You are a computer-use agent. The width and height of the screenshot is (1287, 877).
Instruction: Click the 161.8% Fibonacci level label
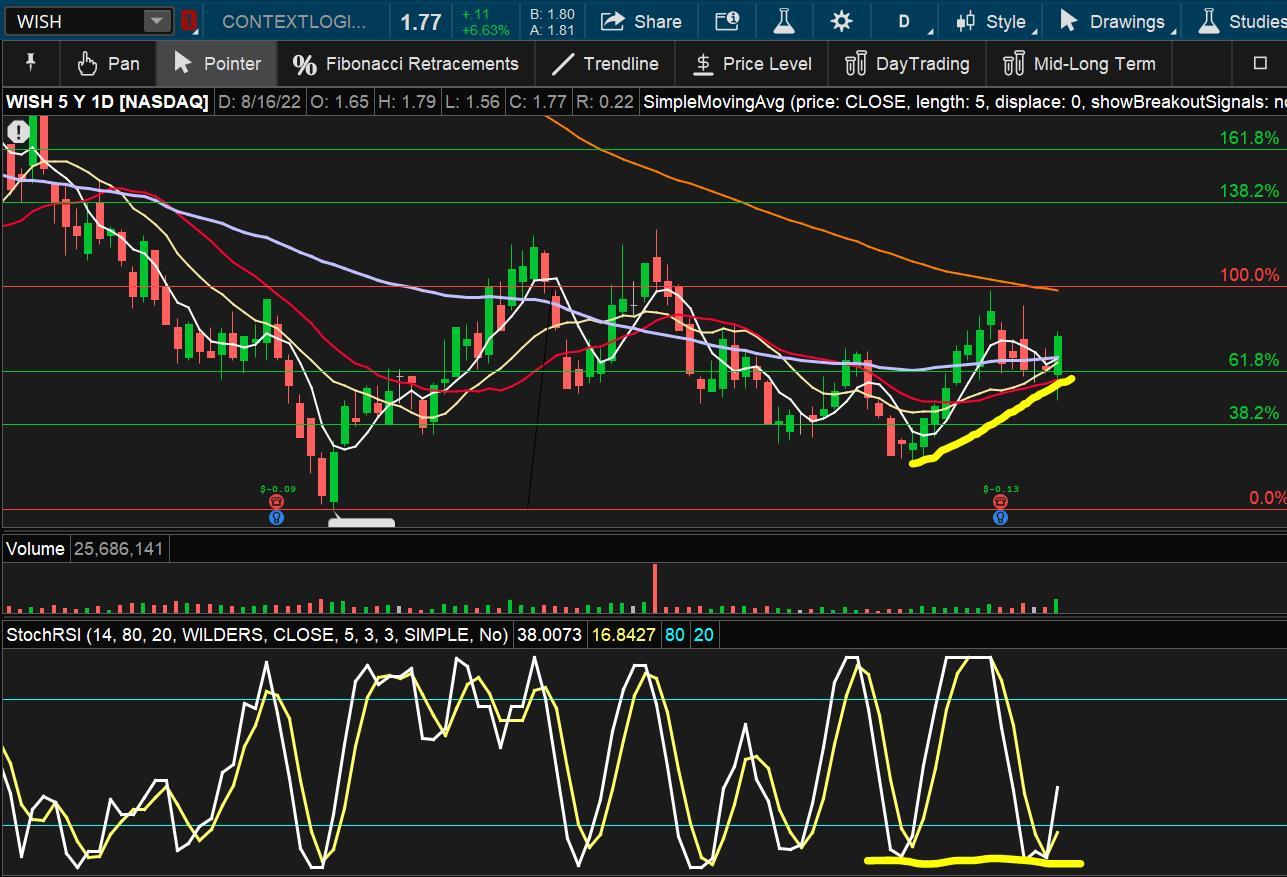tap(1249, 138)
